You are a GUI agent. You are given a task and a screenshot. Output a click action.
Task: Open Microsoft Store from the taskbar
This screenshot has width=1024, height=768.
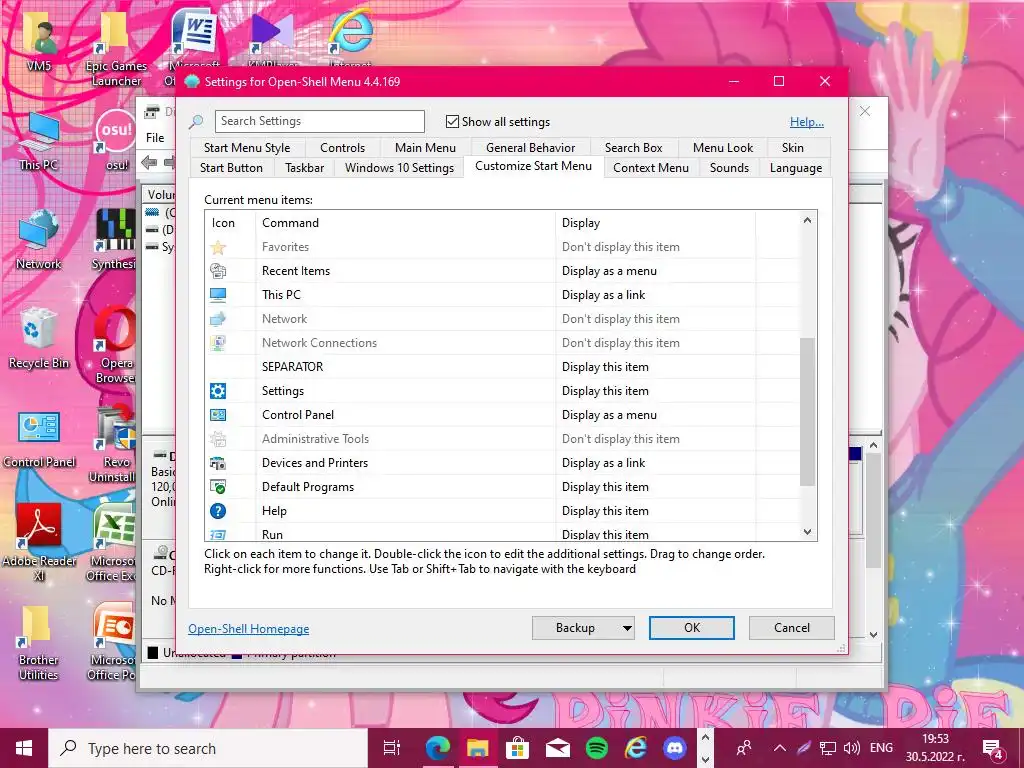(517, 748)
